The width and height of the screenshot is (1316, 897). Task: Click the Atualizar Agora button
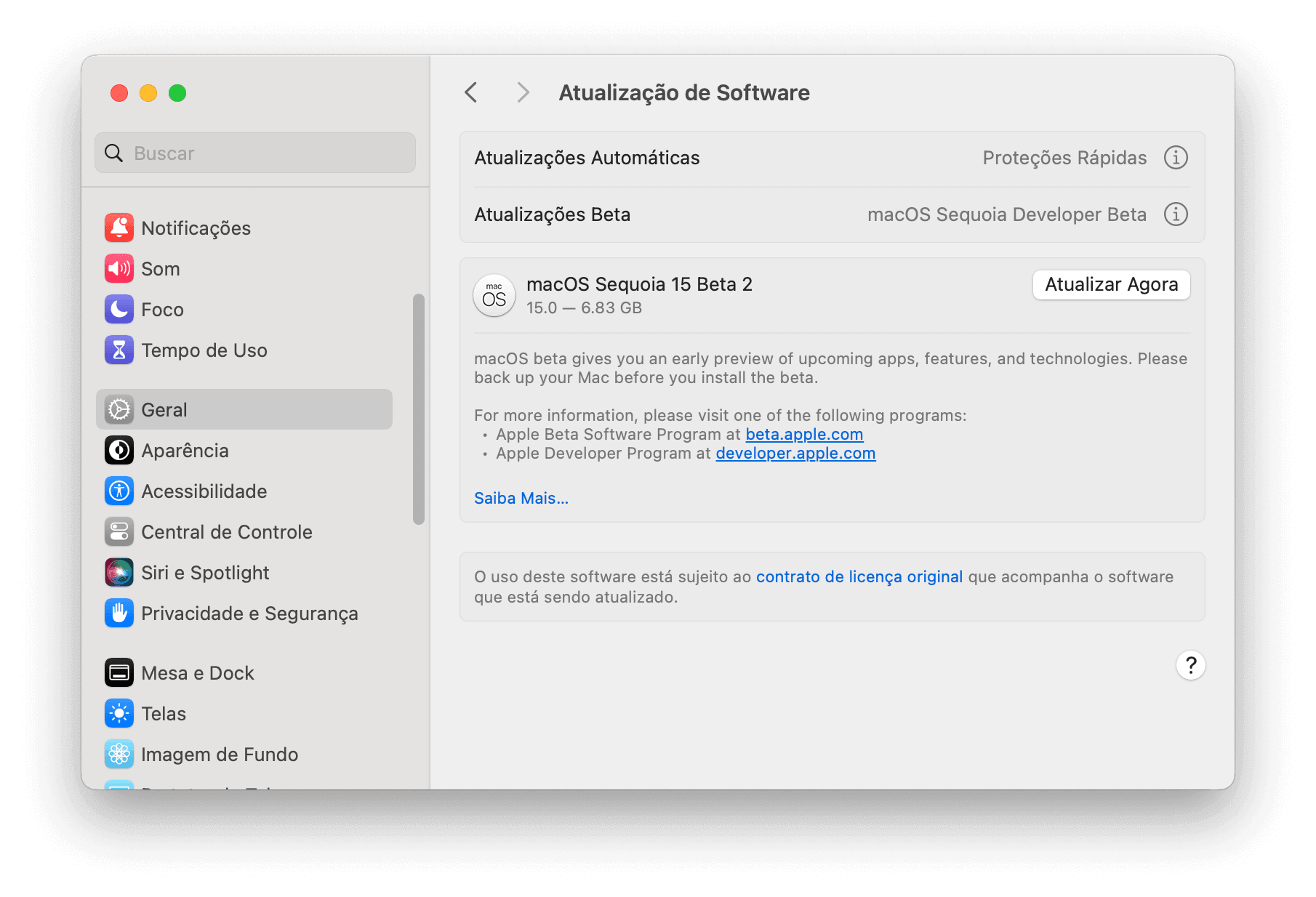tap(1112, 285)
